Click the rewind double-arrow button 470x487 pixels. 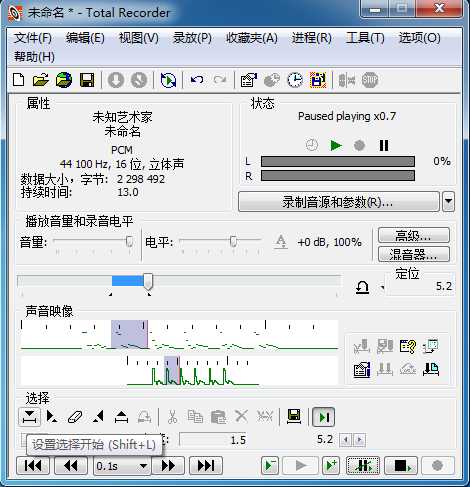click(71, 465)
